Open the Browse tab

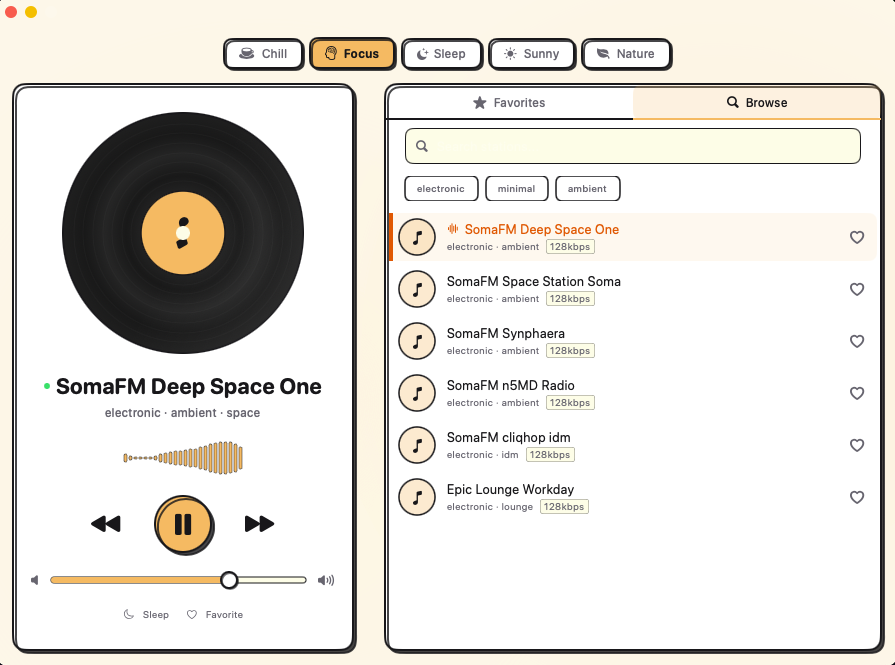coord(757,103)
